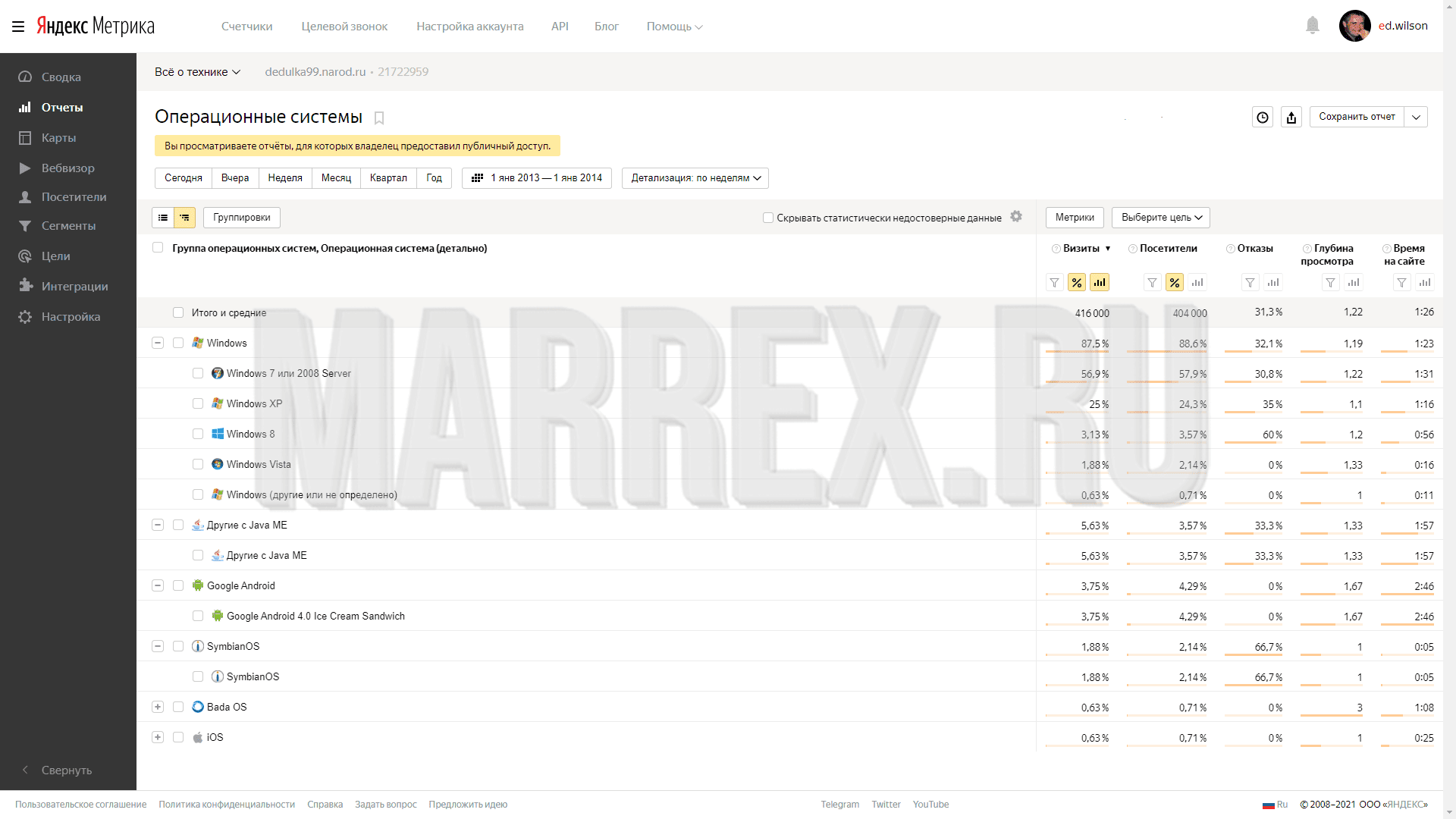Screen dimensions: 1456x819
Task: Toggle chart for Время на сайте
Action: click(x=1426, y=283)
